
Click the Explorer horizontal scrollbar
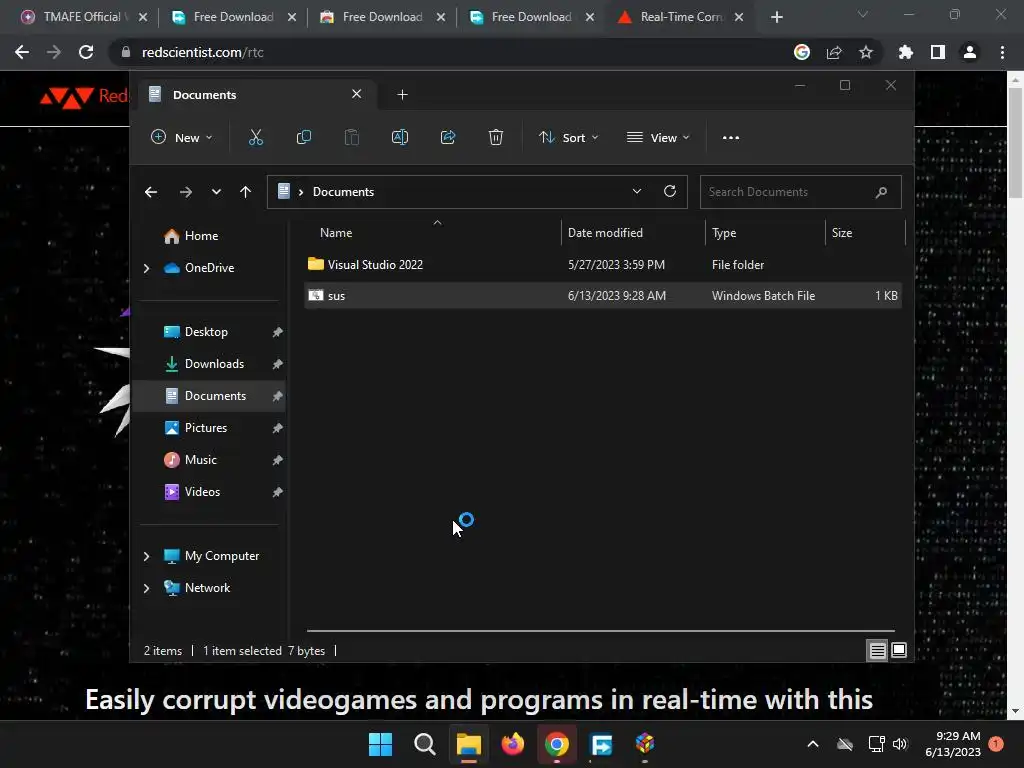tap(600, 631)
